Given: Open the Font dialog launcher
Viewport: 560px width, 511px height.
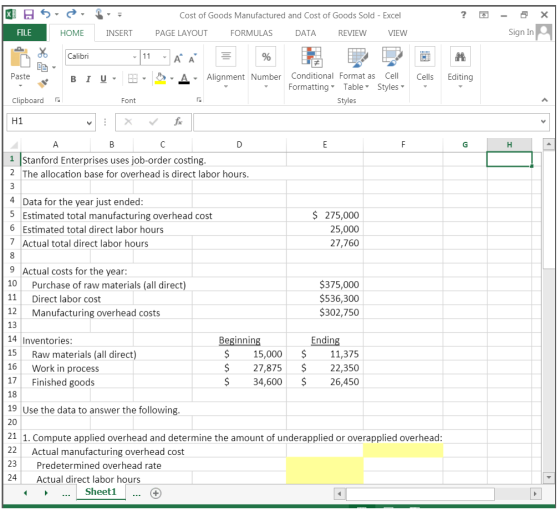Looking at the screenshot, I should tap(199, 100).
